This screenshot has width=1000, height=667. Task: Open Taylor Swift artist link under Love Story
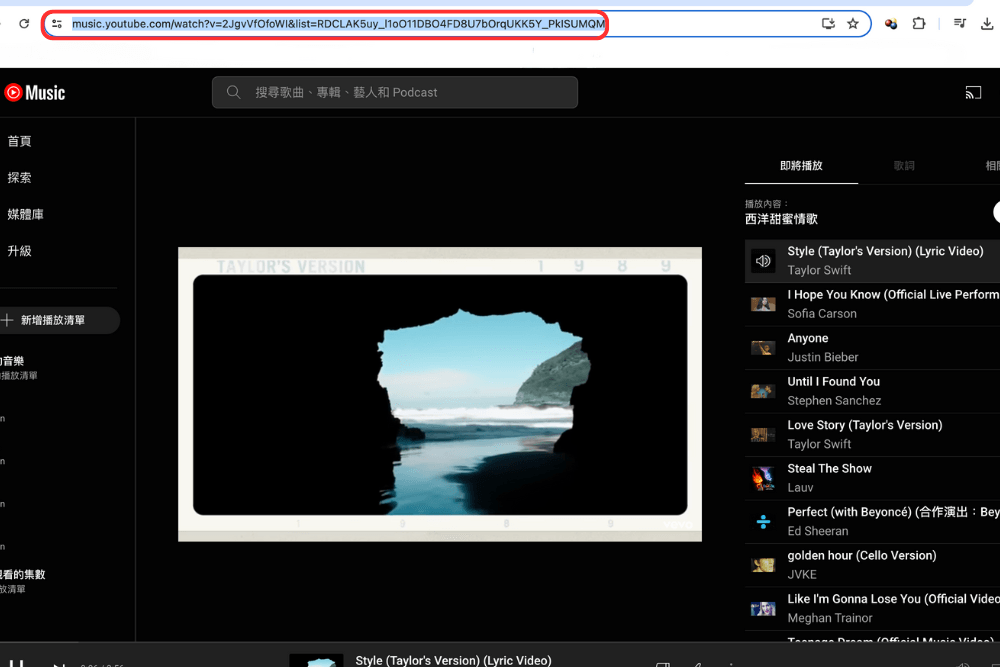[x=819, y=444]
